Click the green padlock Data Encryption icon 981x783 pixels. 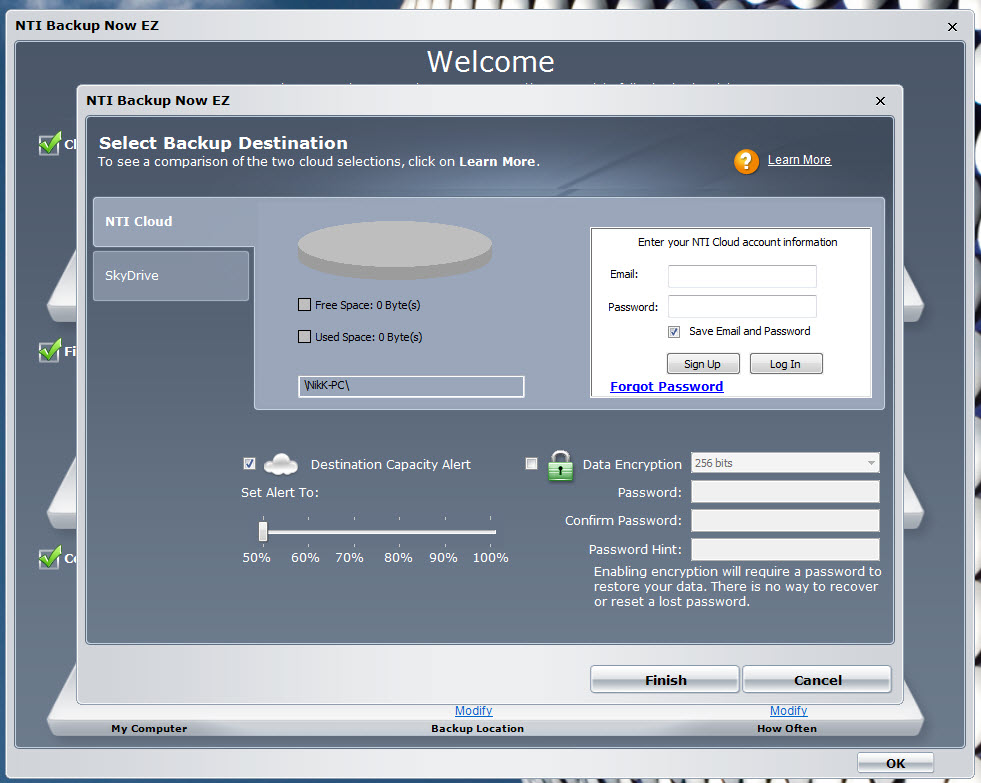pyautogui.click(x=560, y=465)
